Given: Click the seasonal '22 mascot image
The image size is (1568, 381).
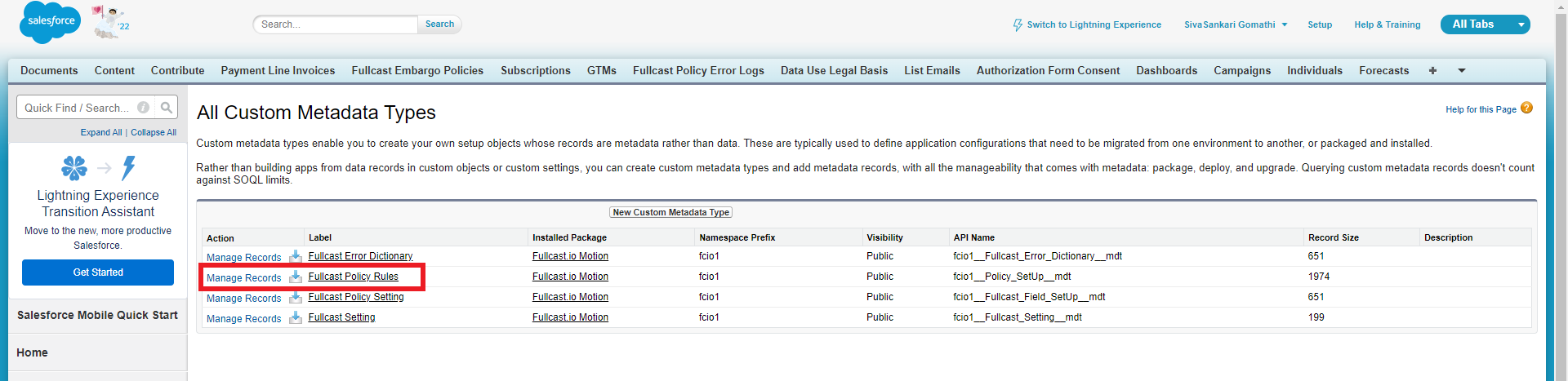Looking at the screenshot, I should tap(110, 22).
